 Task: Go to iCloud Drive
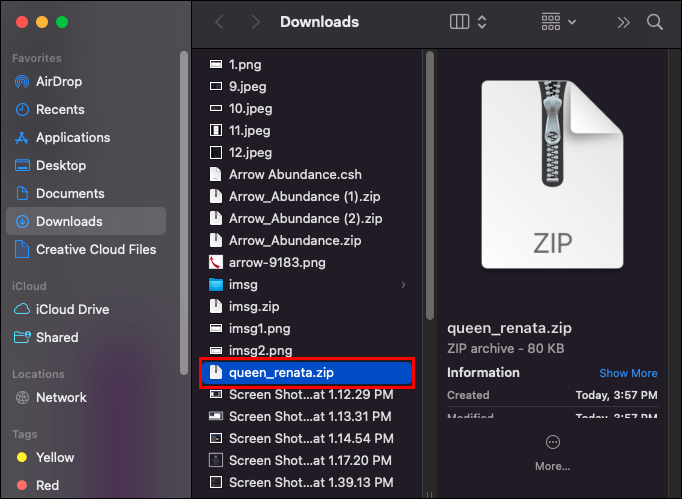coord(72,309)
